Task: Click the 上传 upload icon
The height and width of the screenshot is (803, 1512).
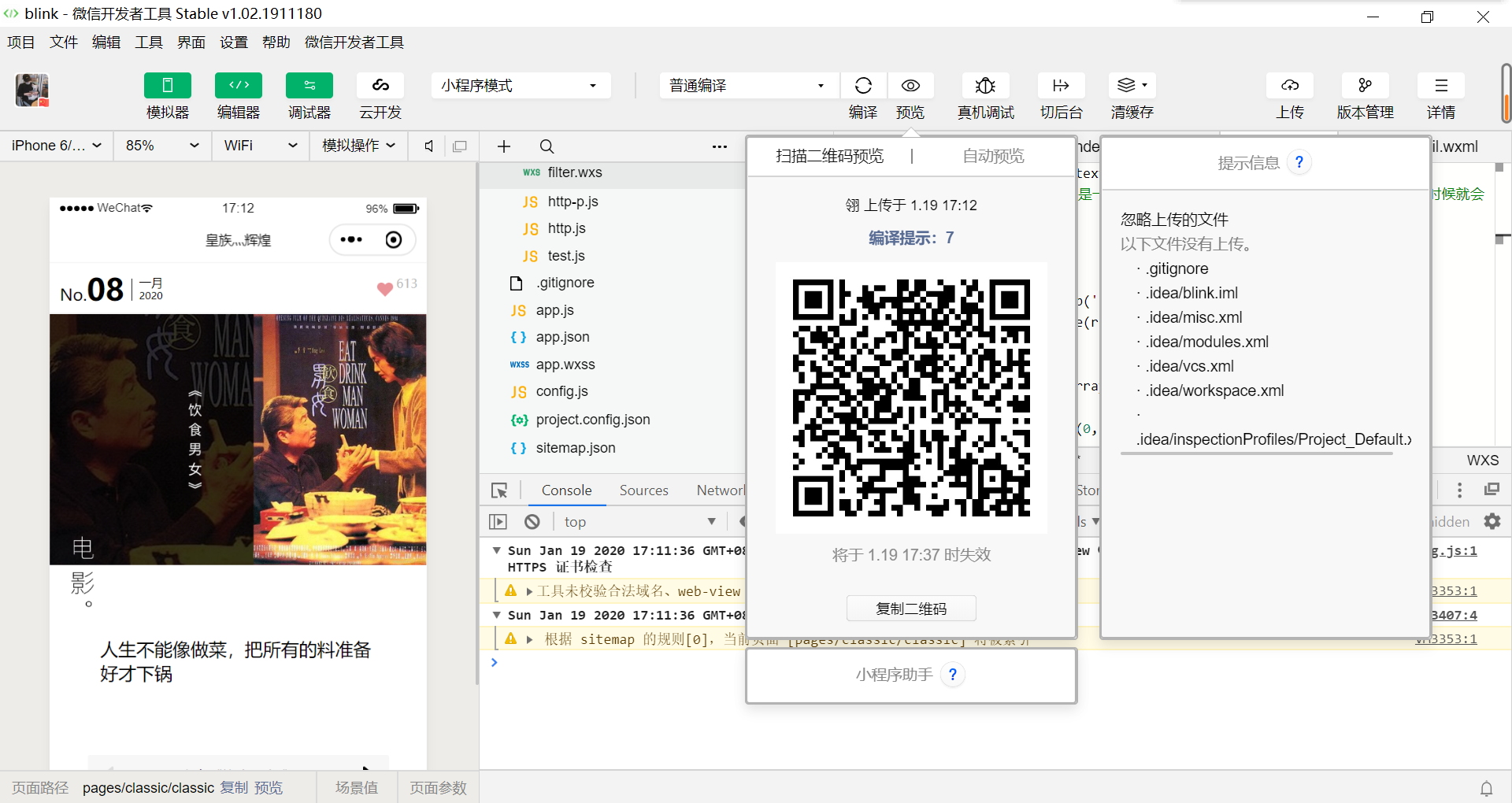Action: [1290, 85]
